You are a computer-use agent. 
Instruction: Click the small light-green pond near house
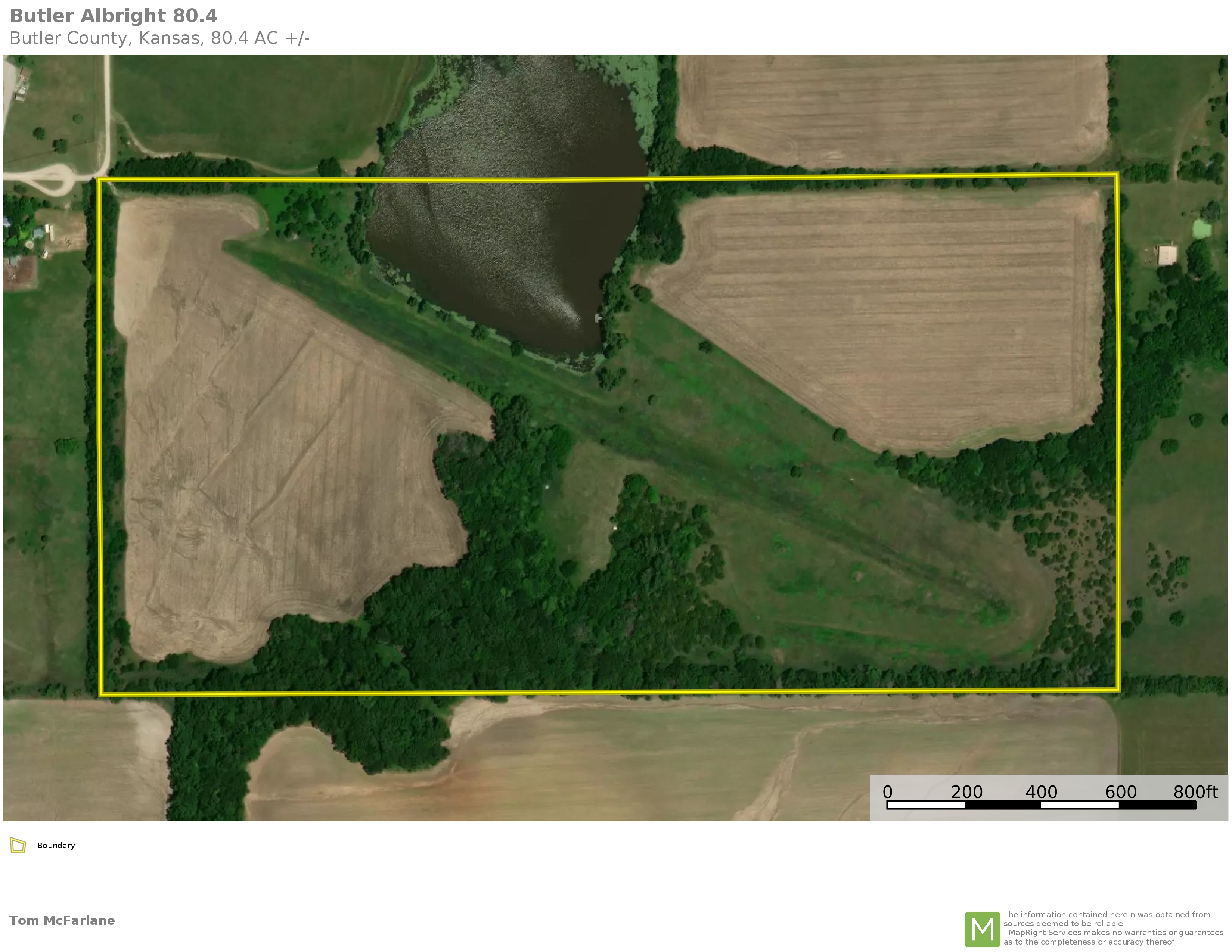coord(1201,228)
